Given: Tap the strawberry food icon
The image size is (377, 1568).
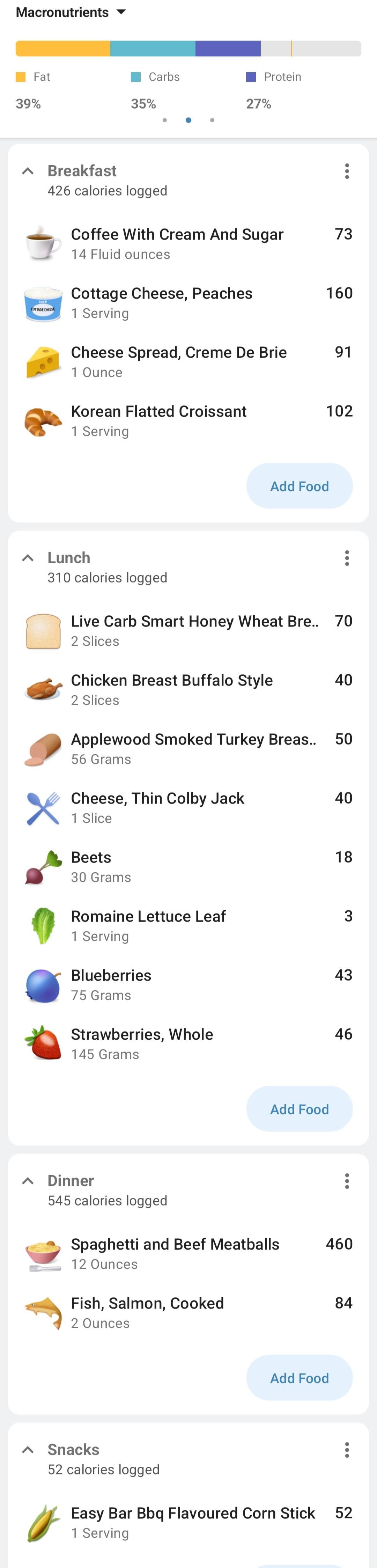Looking at the screenshot, I should point(43,1044).
